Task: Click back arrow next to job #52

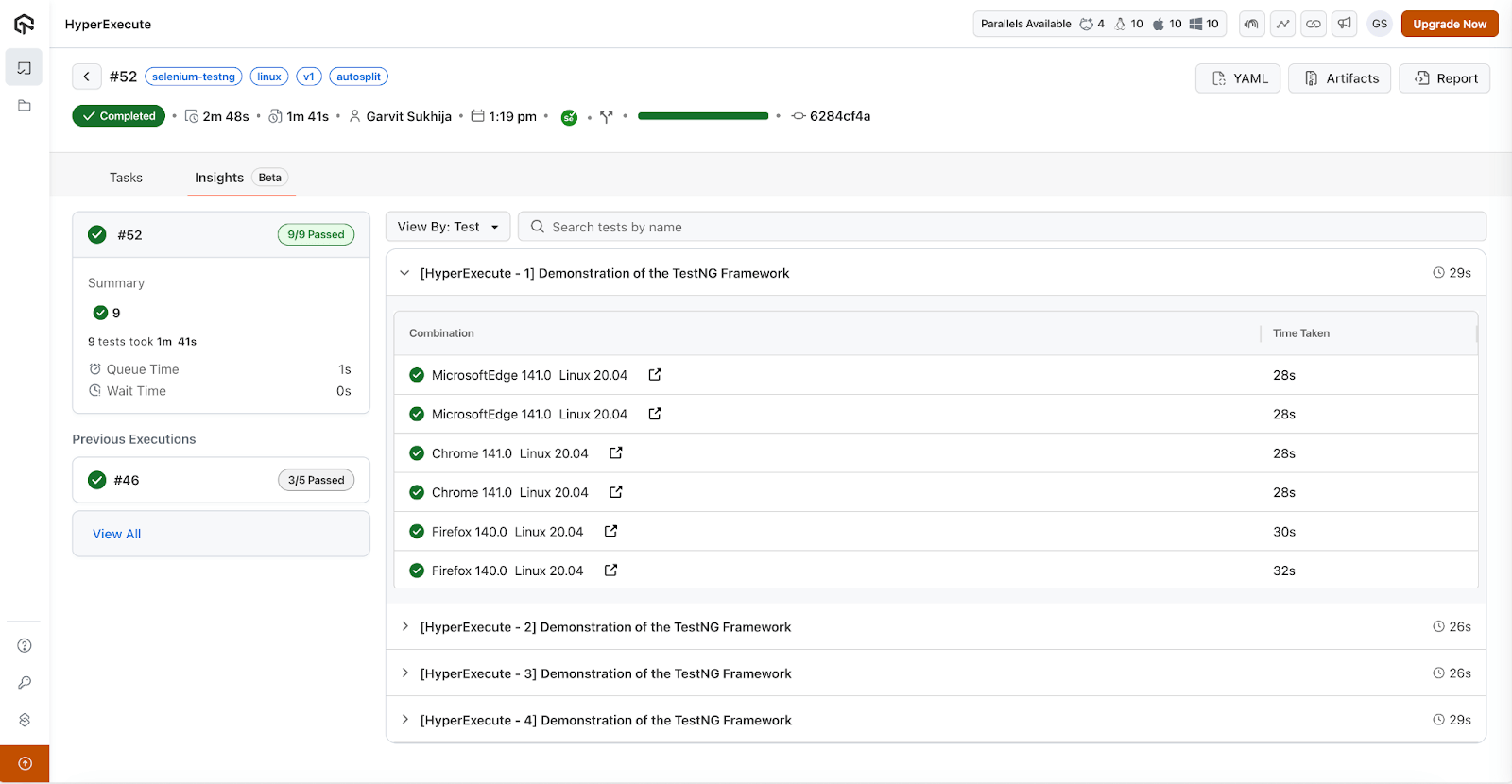Action: coord(86,77)
